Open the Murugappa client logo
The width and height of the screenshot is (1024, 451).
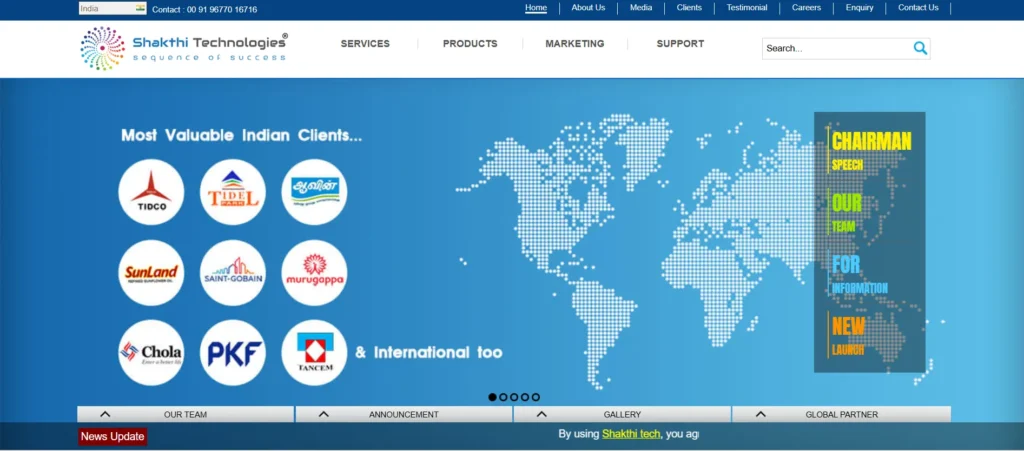pyautogui.click(x=314, y=272)
